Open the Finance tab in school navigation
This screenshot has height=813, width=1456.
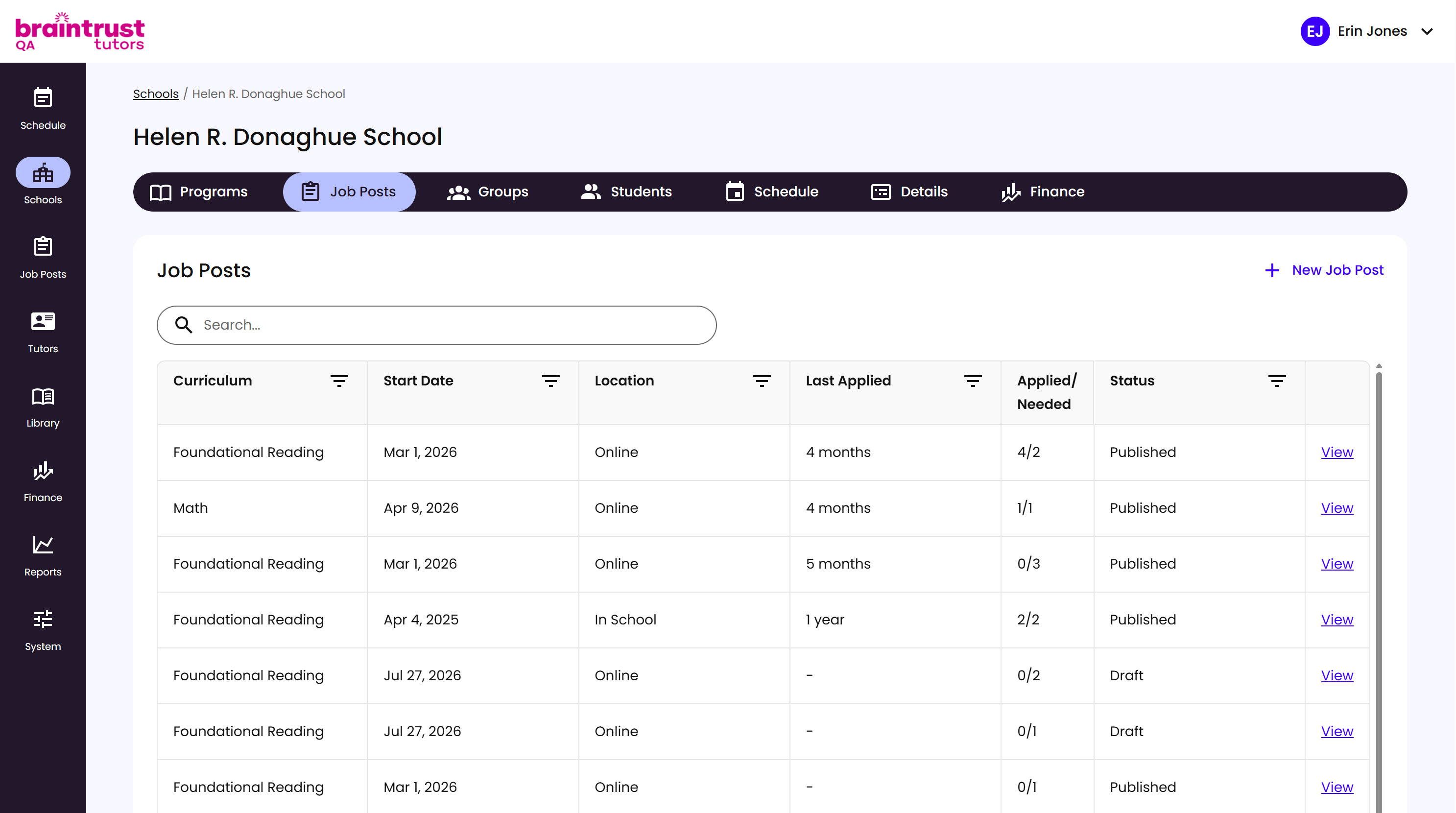(x=1043, y=191)
